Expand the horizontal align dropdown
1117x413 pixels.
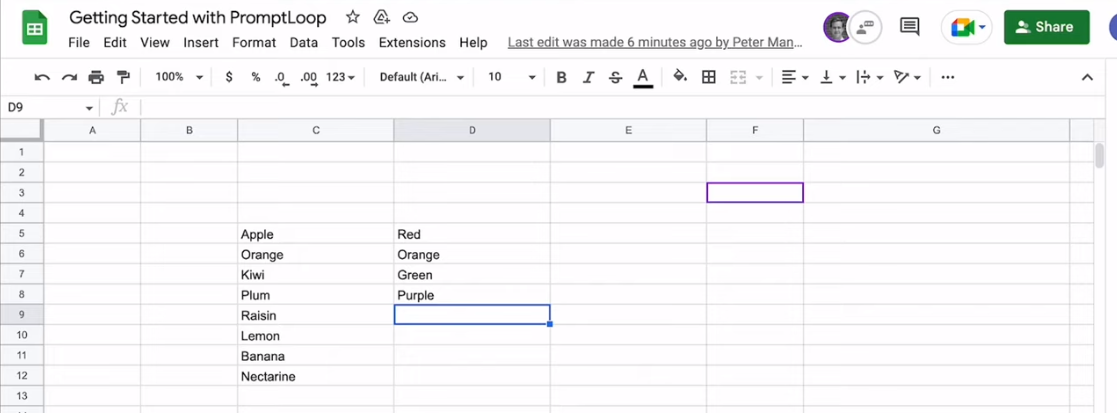pyautogui.click(x=794, y=77)
